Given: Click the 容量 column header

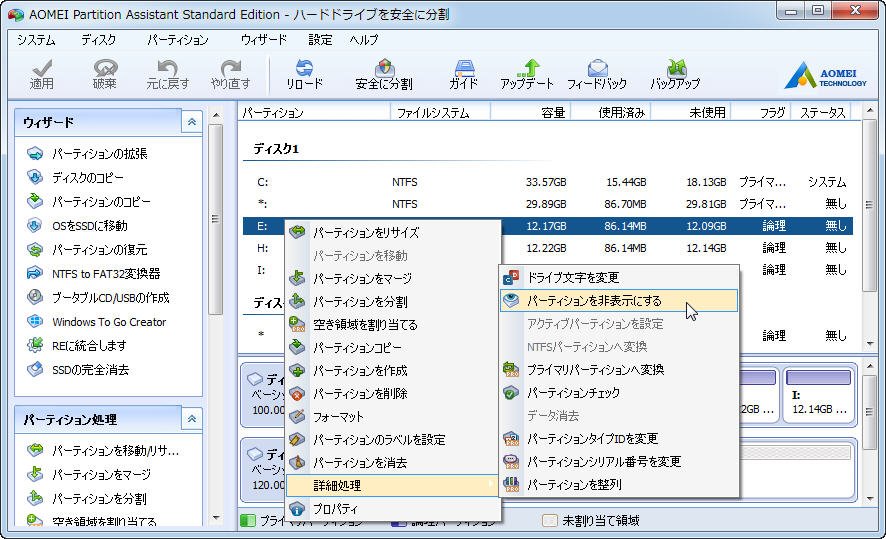Looking at the screenshot, I should (530, 112).
